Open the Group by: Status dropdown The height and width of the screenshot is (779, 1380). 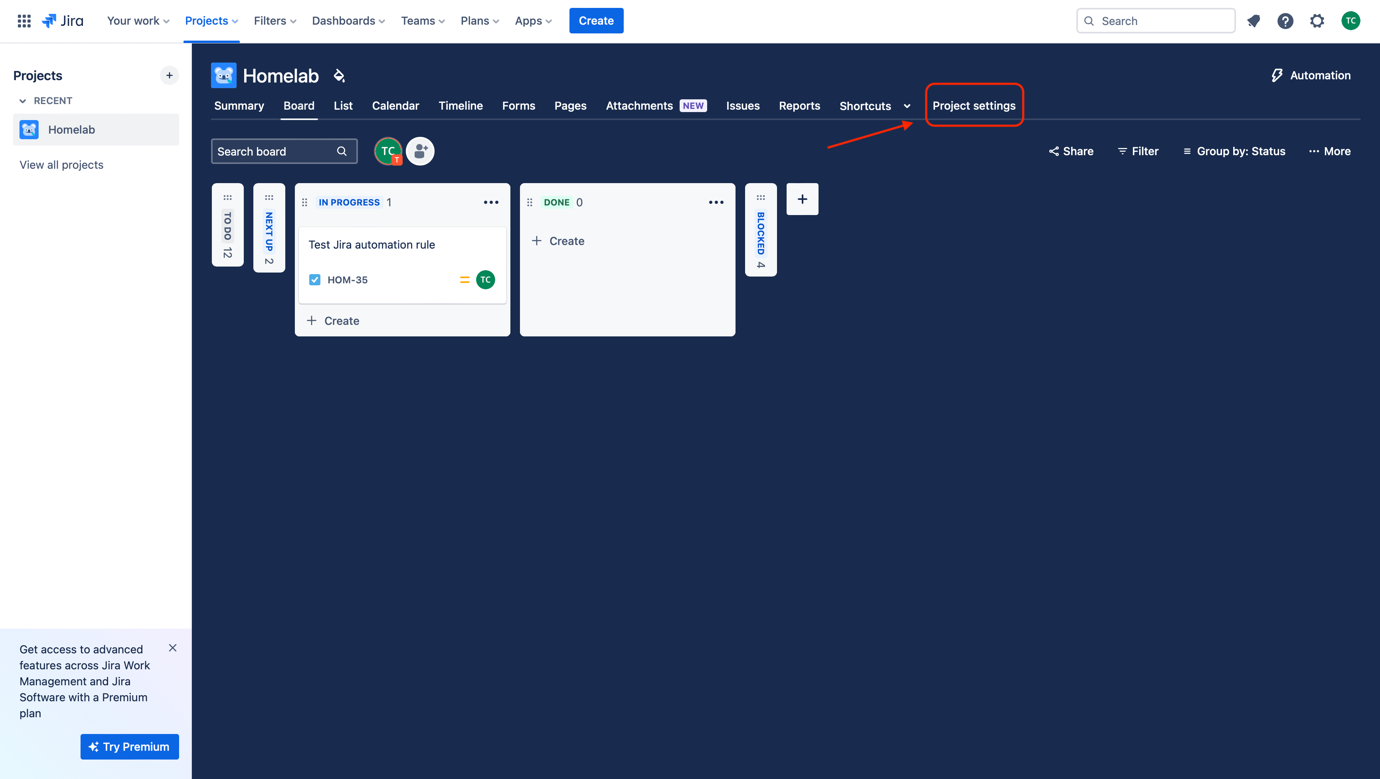point(1234,152)
